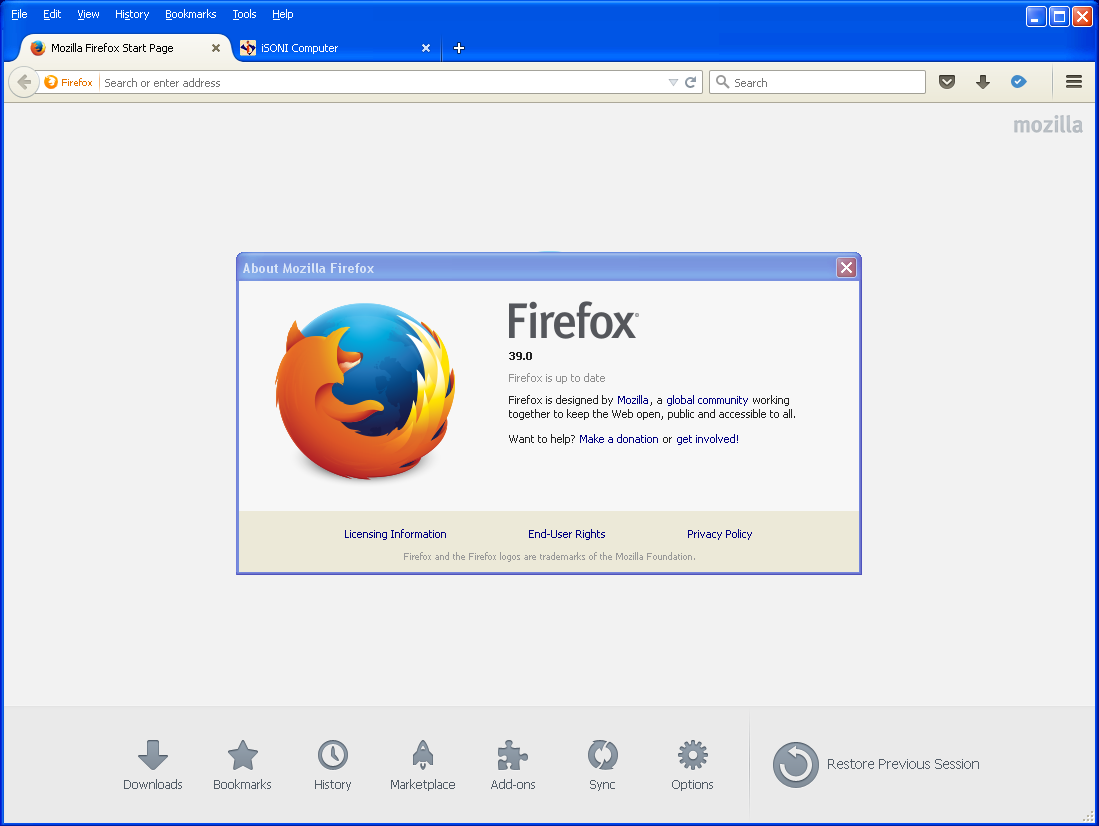
Task: Open the History menu in menu bar
Action: point(132,14)
